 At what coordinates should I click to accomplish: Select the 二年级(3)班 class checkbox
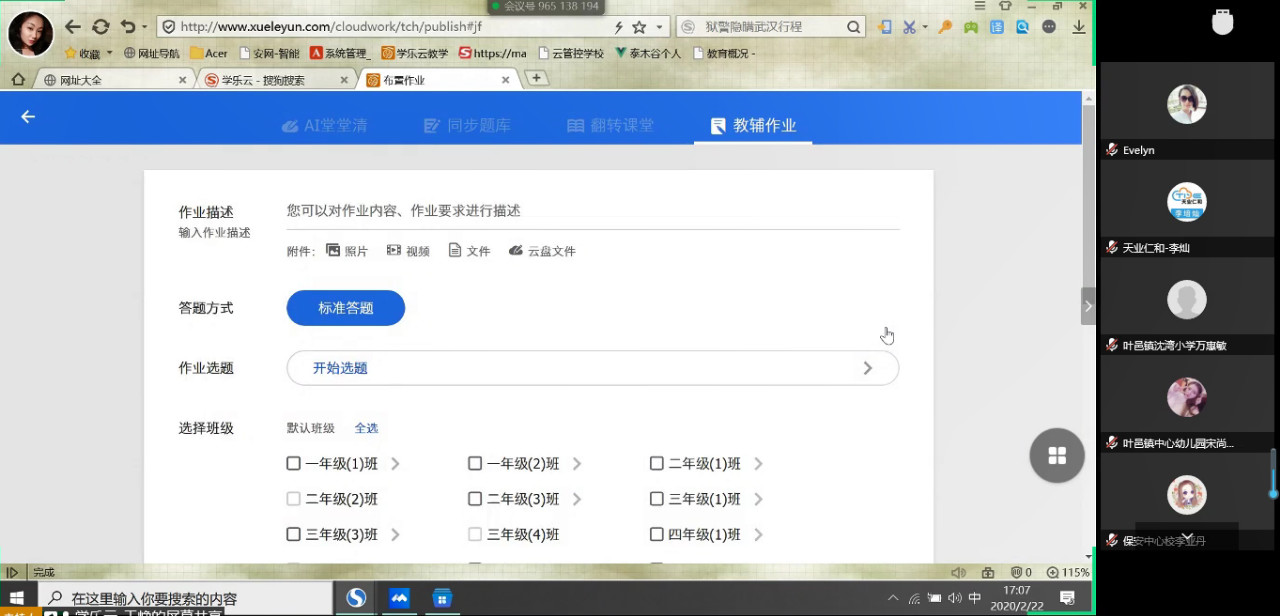click(x=475, y=499)
